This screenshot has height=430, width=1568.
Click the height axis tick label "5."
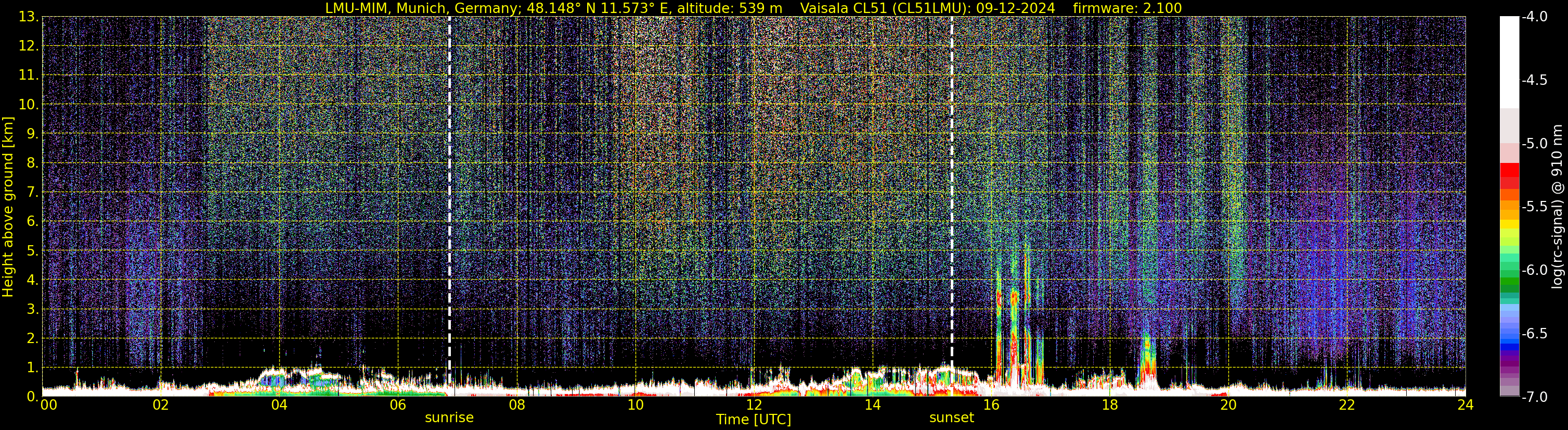[x=32, y=251]
